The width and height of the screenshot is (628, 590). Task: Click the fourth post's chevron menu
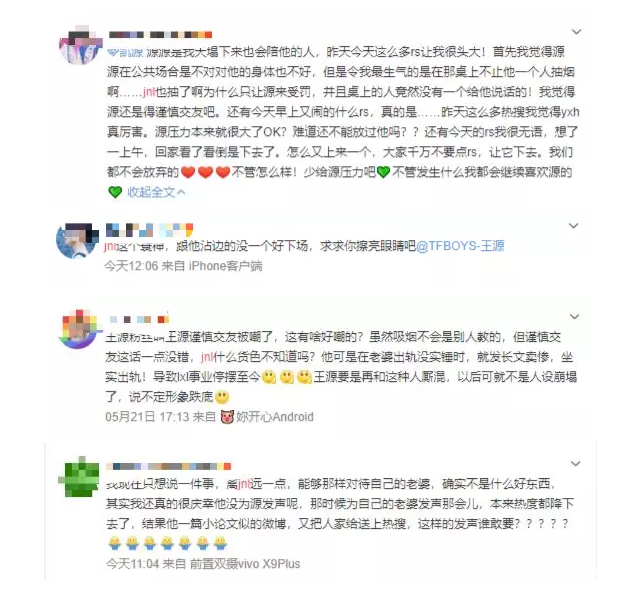[x=576, y=464]
